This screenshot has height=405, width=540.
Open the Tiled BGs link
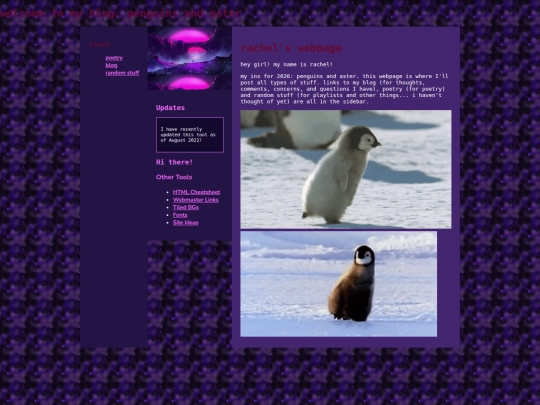click(186, 207)
